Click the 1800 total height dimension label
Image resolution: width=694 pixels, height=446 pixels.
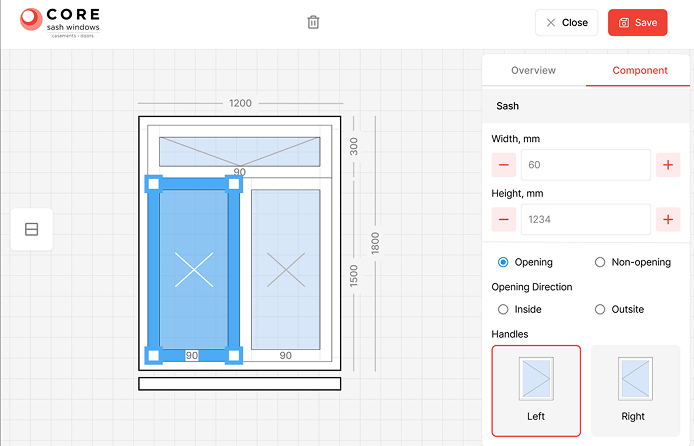[x=375, y=243]
